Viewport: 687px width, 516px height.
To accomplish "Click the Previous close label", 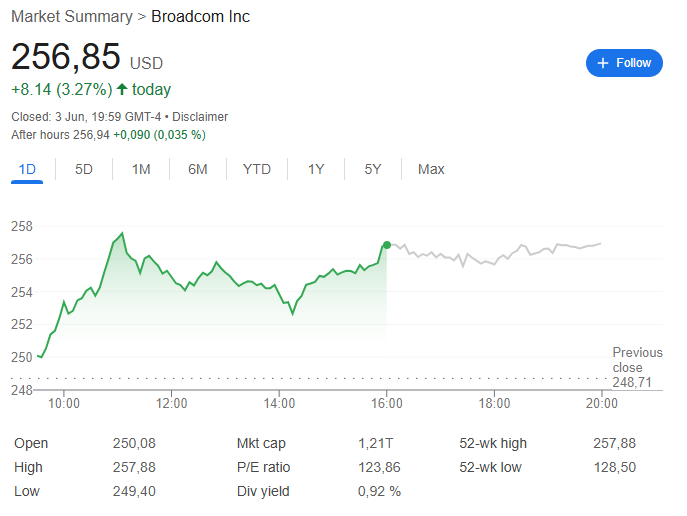I will tap(637, 360).
